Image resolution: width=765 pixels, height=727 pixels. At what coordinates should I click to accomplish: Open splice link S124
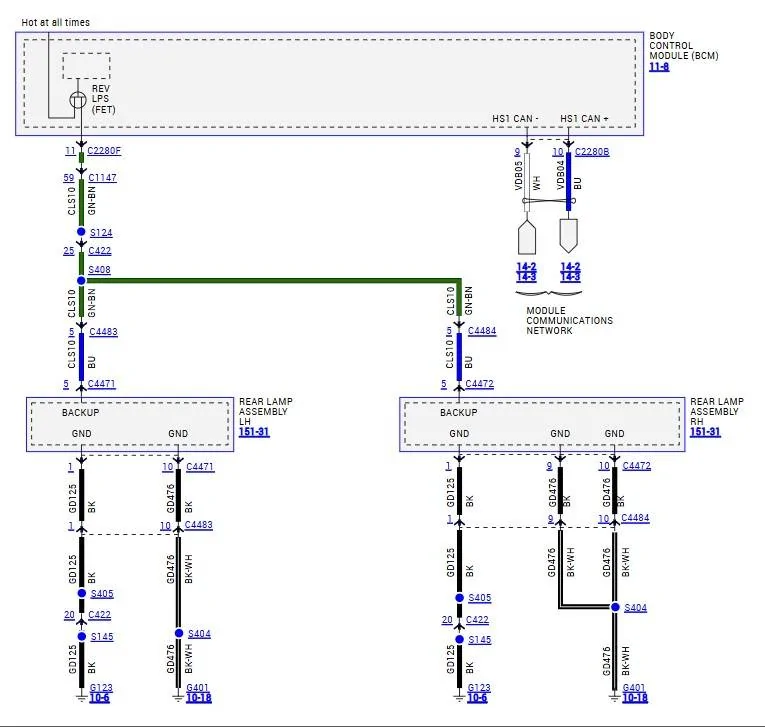[101, 233]
